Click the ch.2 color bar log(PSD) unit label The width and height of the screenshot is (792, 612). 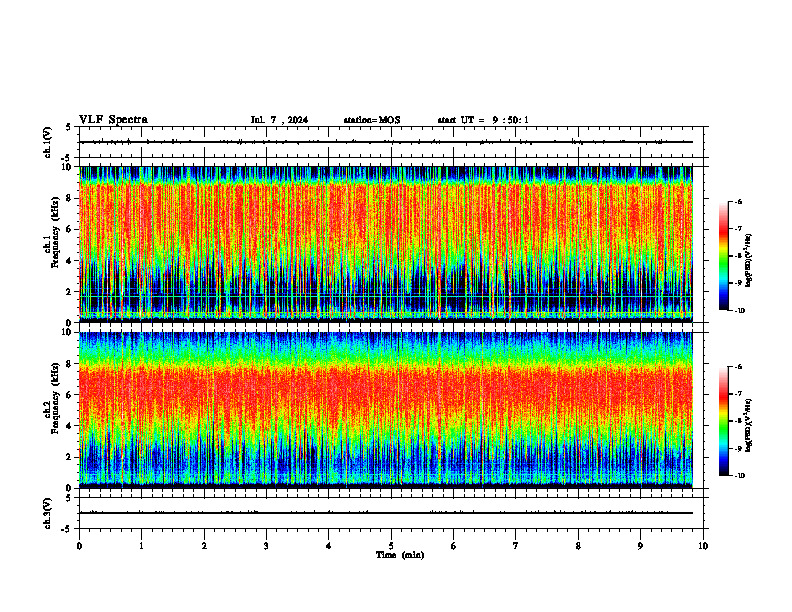click(749, 426)
